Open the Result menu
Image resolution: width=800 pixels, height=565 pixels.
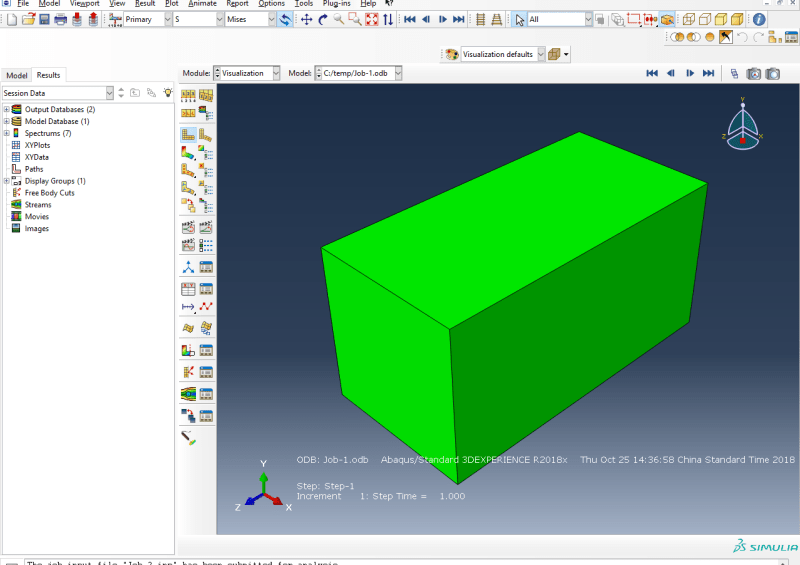[145, 4]
